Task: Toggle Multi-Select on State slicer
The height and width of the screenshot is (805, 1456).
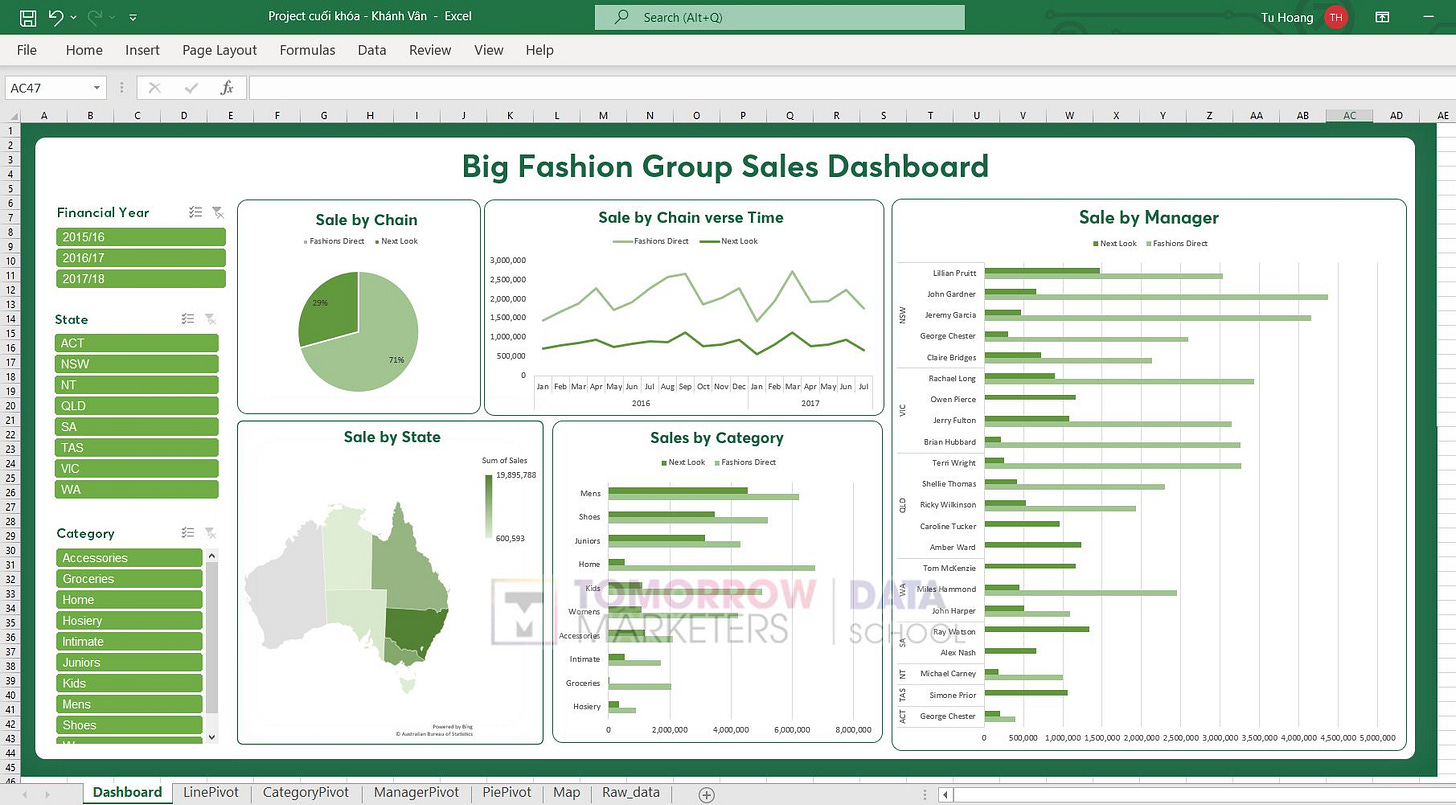Action: click(x=188, y=319)
